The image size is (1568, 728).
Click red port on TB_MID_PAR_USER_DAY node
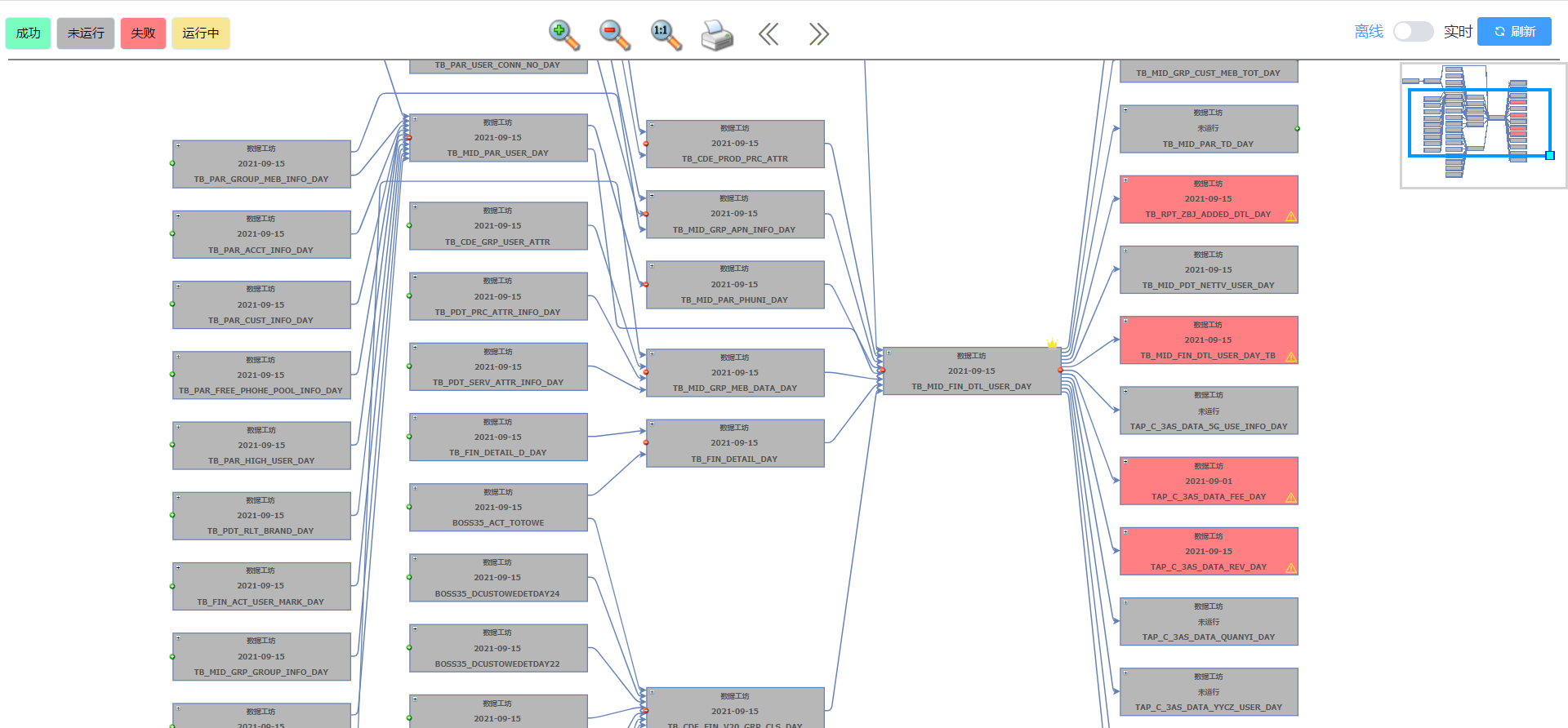(409, 138)
